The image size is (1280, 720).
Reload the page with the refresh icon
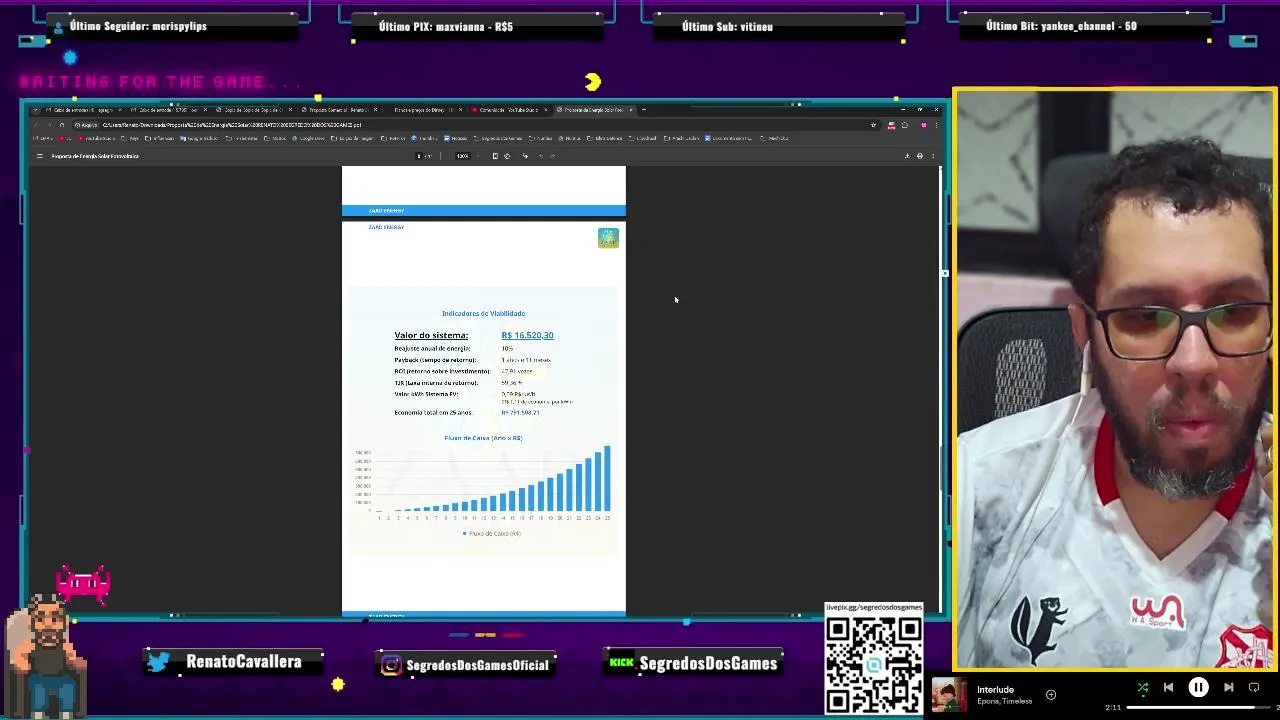point(62,125)
